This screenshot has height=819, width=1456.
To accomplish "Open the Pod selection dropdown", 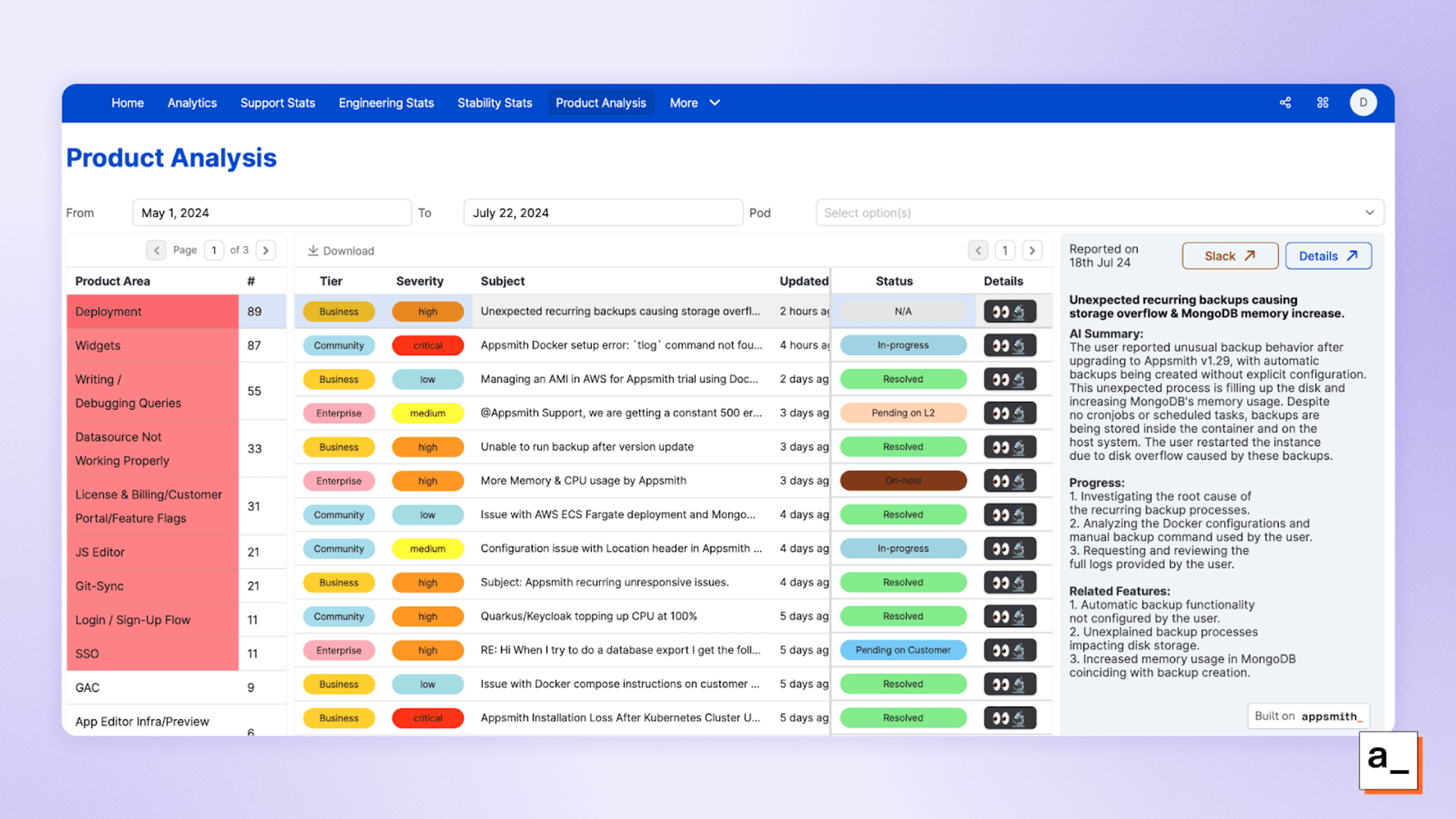I will coord(1099,212).
